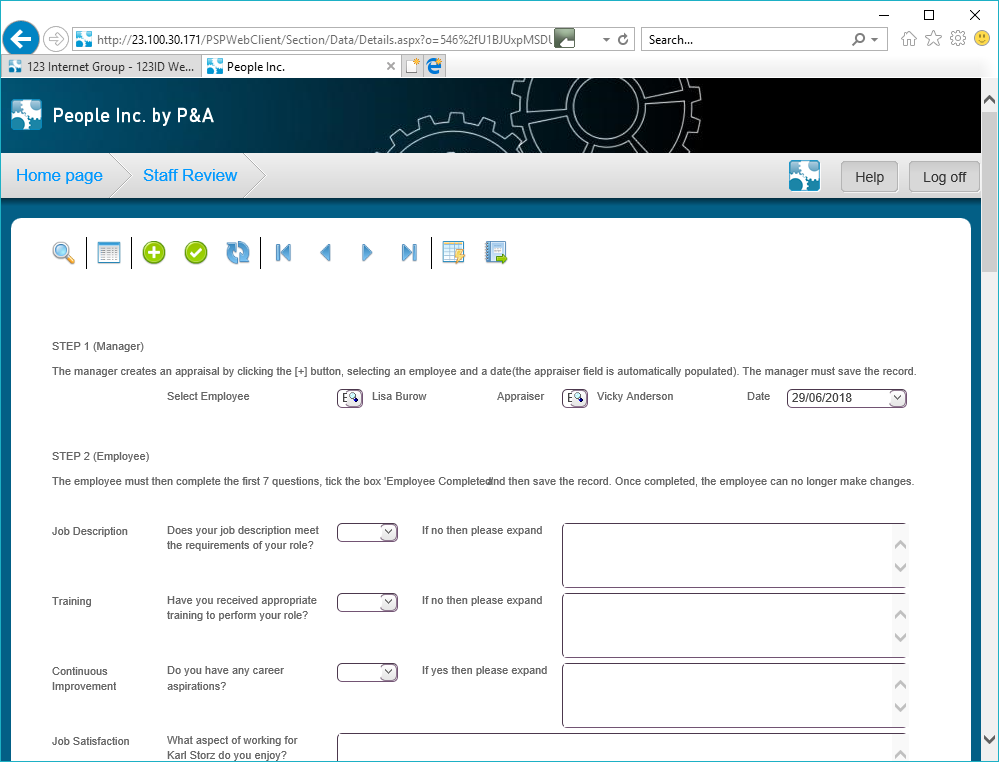Screen dimensions: 999x762
Task: Click page scrollbar down arrow
Action: (989, 740)
